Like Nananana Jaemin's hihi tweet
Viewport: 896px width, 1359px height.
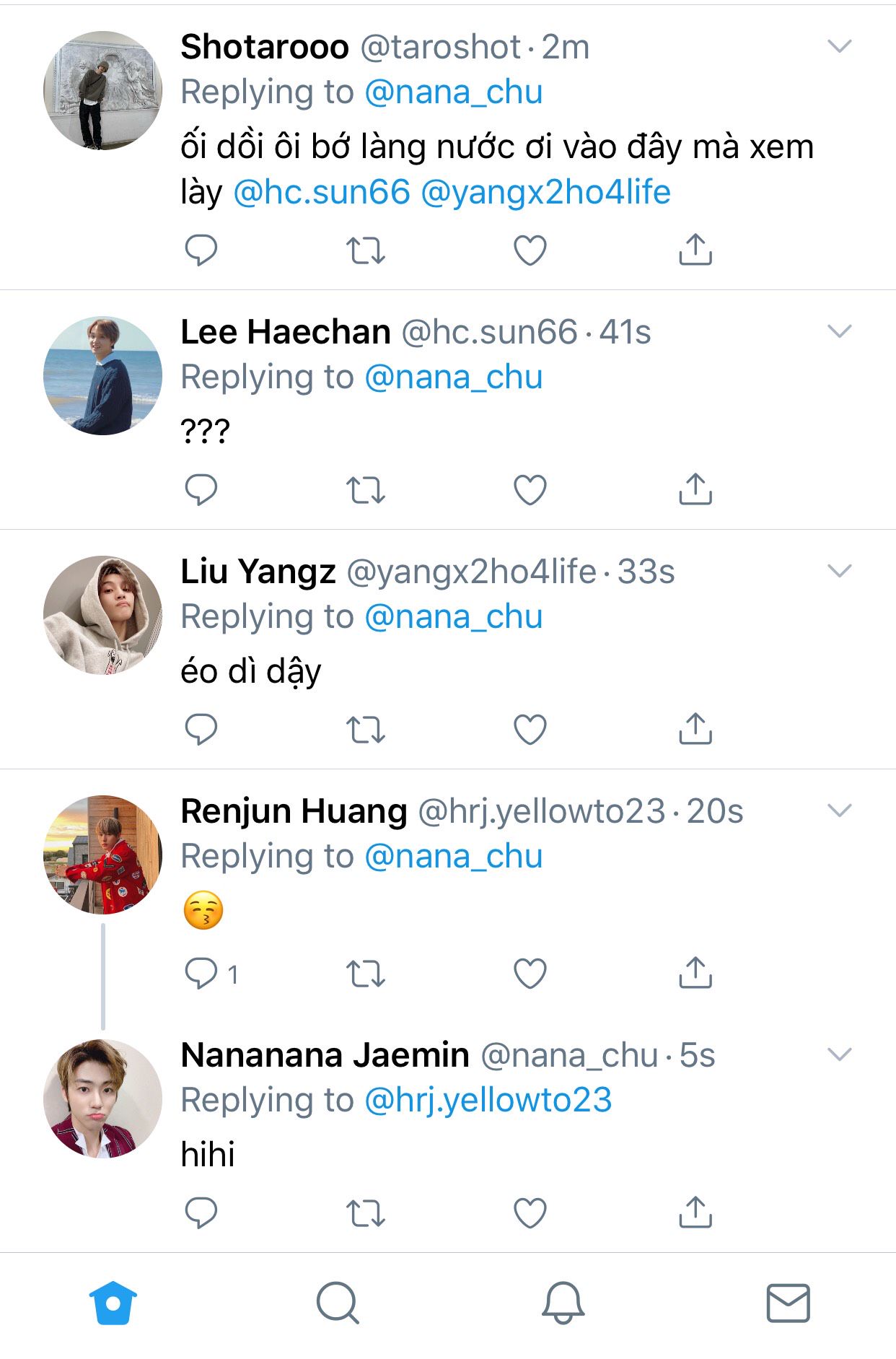click(x=530, y=1212)
